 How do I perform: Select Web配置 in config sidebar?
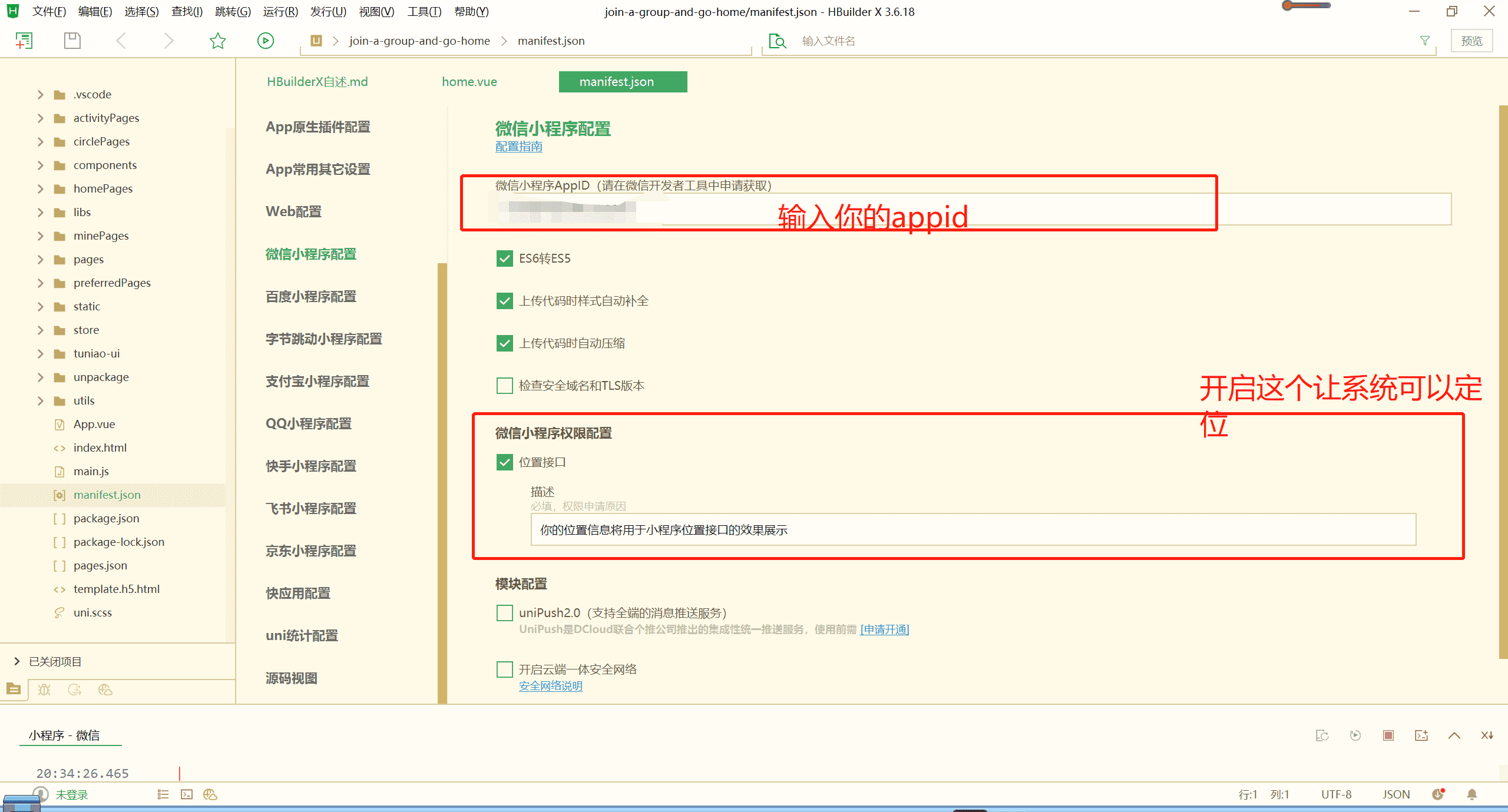click(x=293, y=212)
